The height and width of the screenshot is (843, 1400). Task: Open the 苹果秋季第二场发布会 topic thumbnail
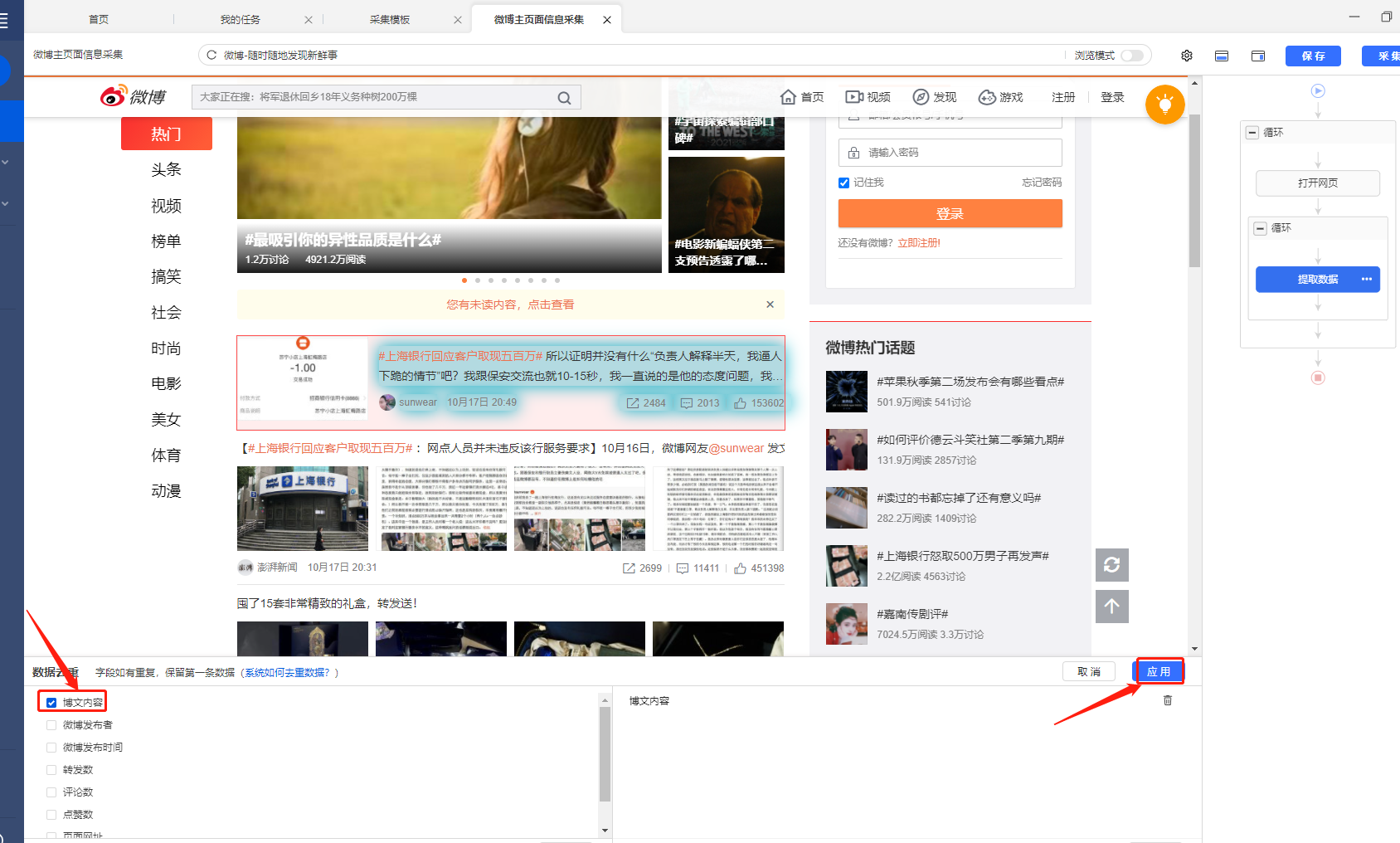click(847, 392)
